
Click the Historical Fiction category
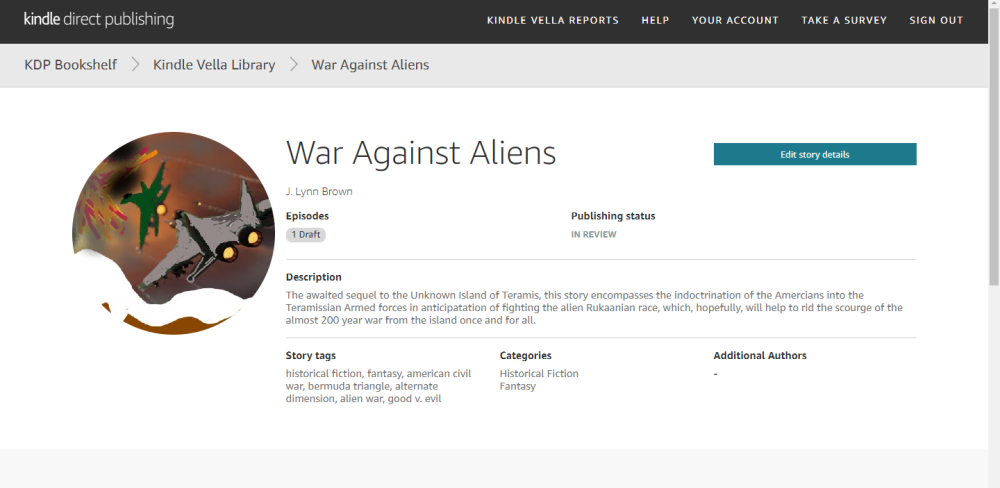click(539, 374)
